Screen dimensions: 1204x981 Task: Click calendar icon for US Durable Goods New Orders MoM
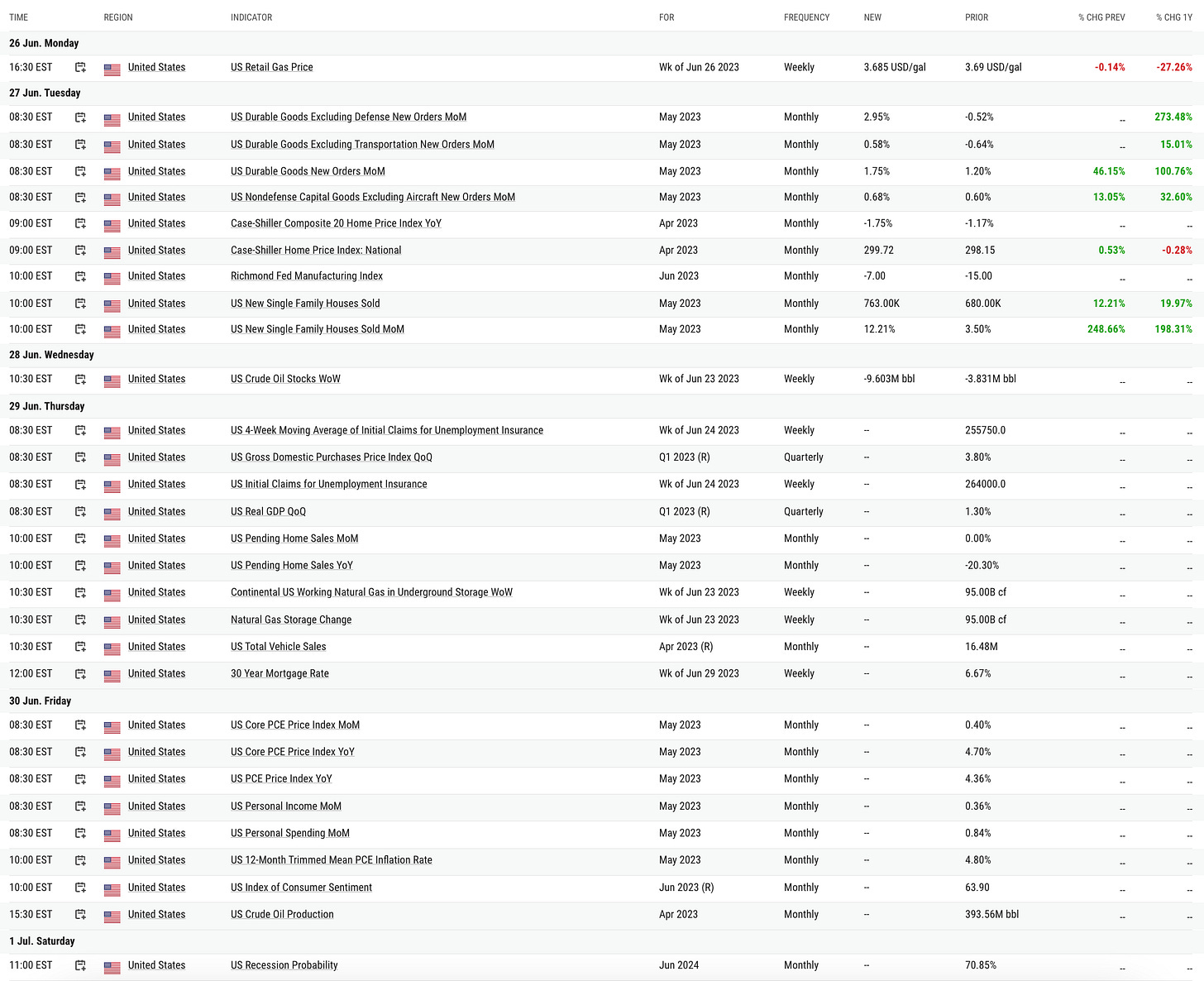click(80, 172)
